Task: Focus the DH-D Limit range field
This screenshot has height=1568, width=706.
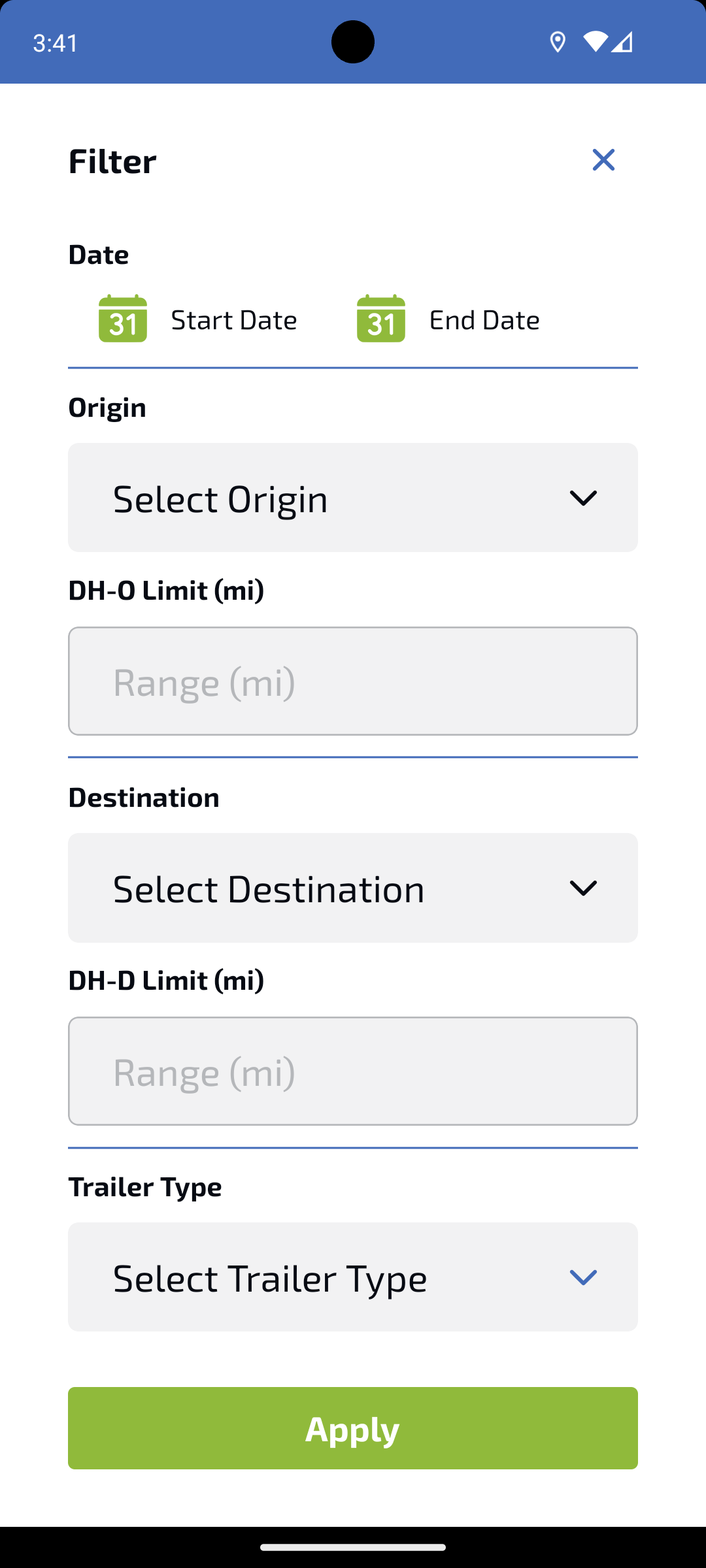Action: point(353,1071)
